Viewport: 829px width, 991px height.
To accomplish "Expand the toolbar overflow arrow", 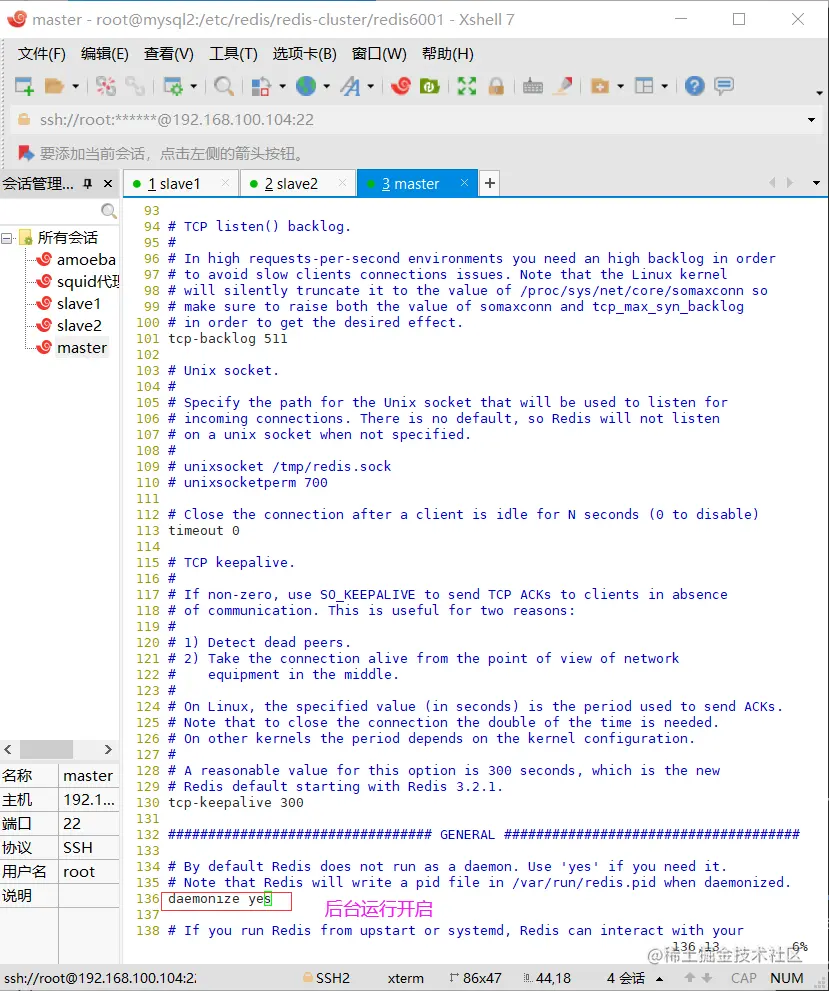I will pos(820,93).
